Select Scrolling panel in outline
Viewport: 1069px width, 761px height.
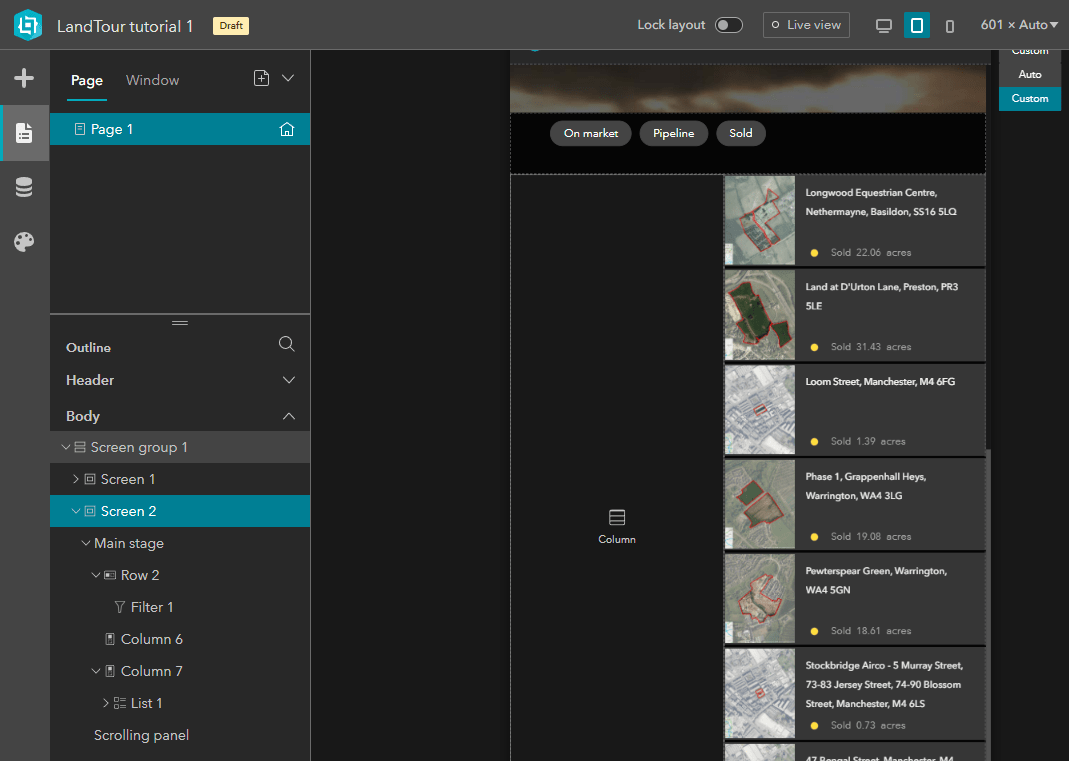click(x=180, y=735)
